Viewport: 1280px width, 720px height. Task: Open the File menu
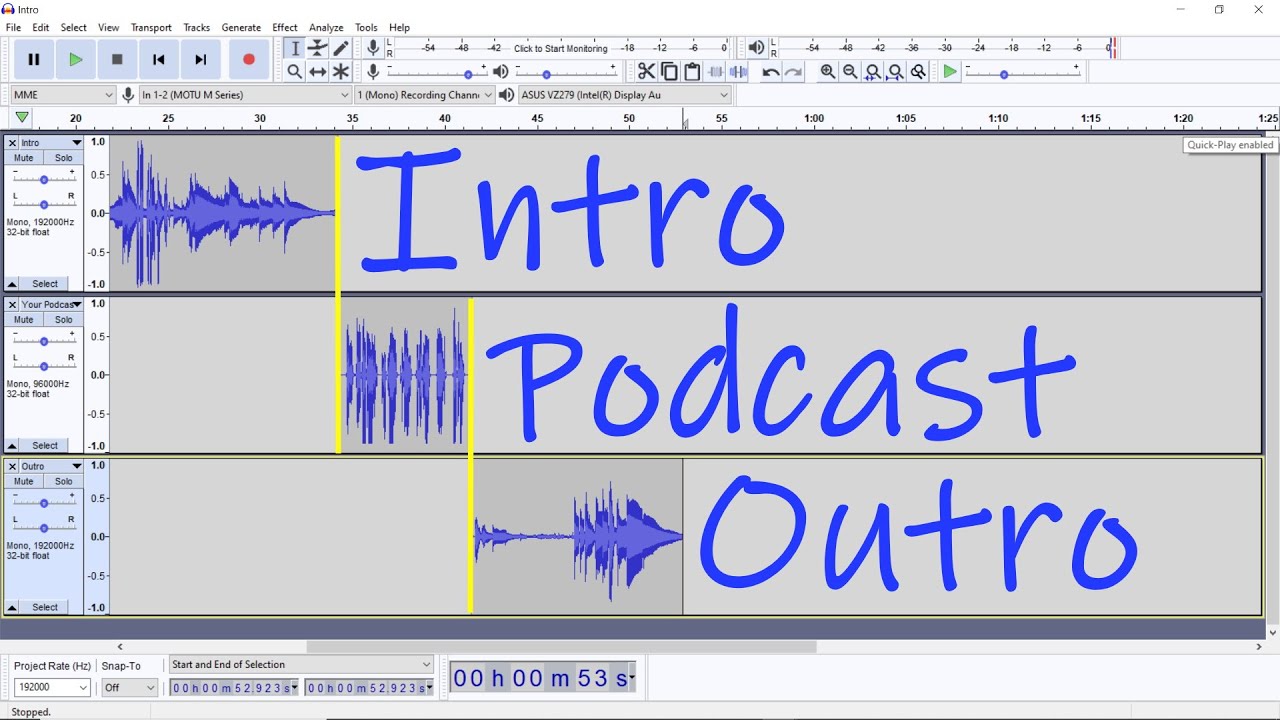click(13, 28)
